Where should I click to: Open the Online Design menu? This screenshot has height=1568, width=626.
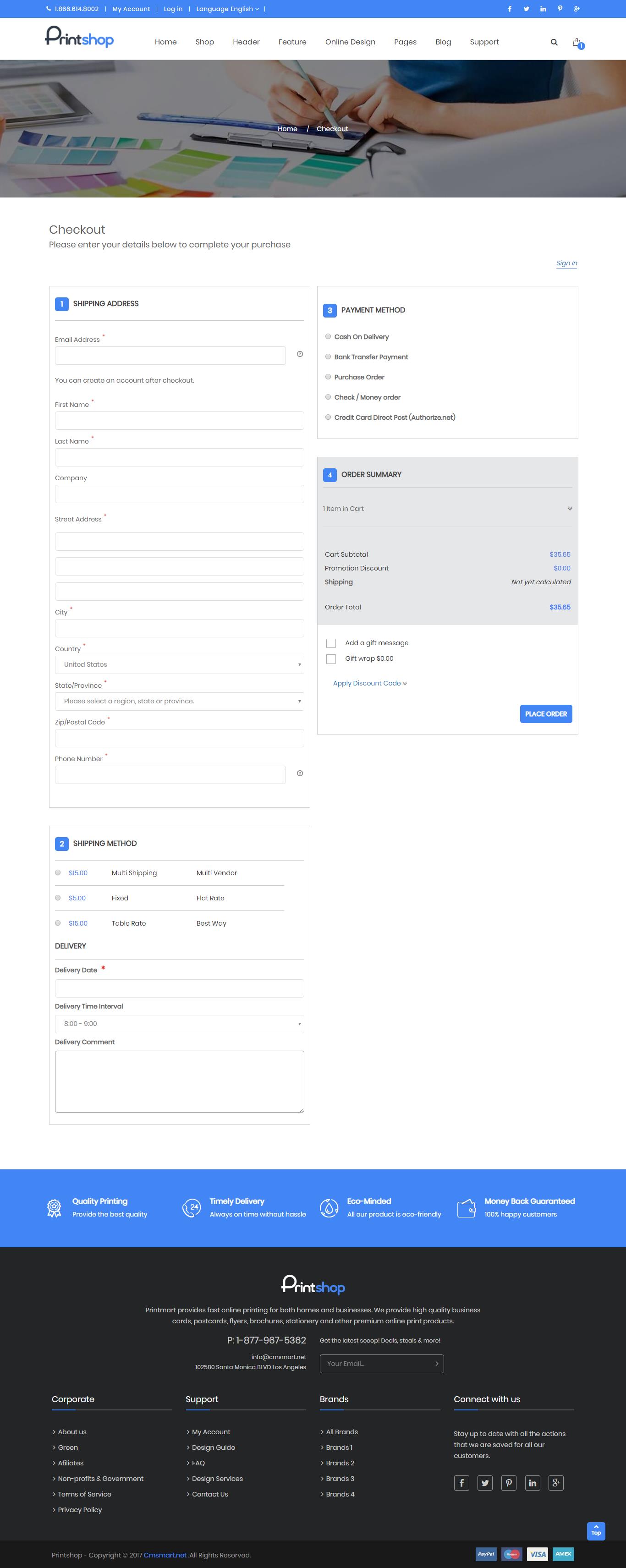(350, 42)
